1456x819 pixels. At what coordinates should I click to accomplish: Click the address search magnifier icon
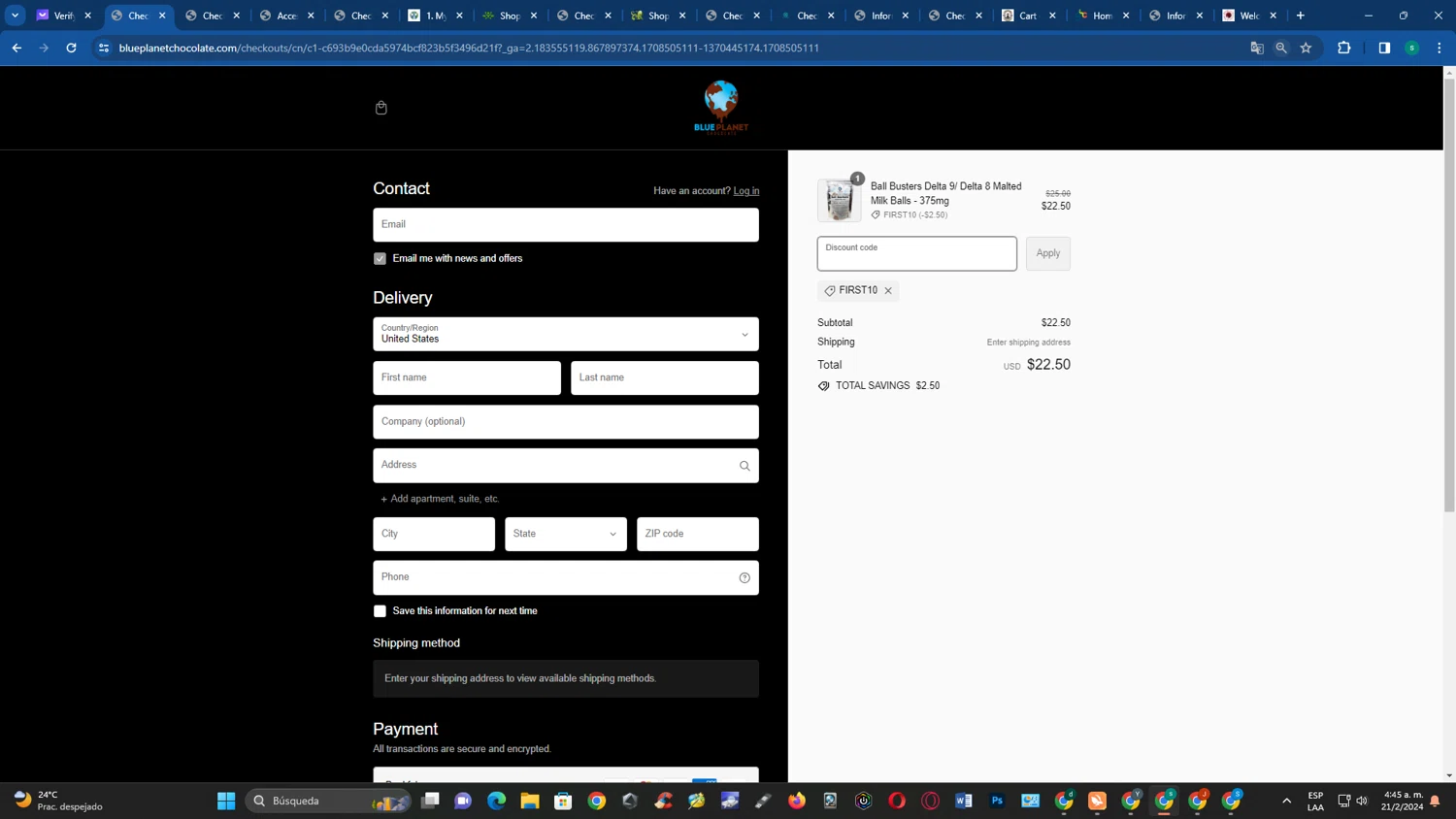(745, 466)
